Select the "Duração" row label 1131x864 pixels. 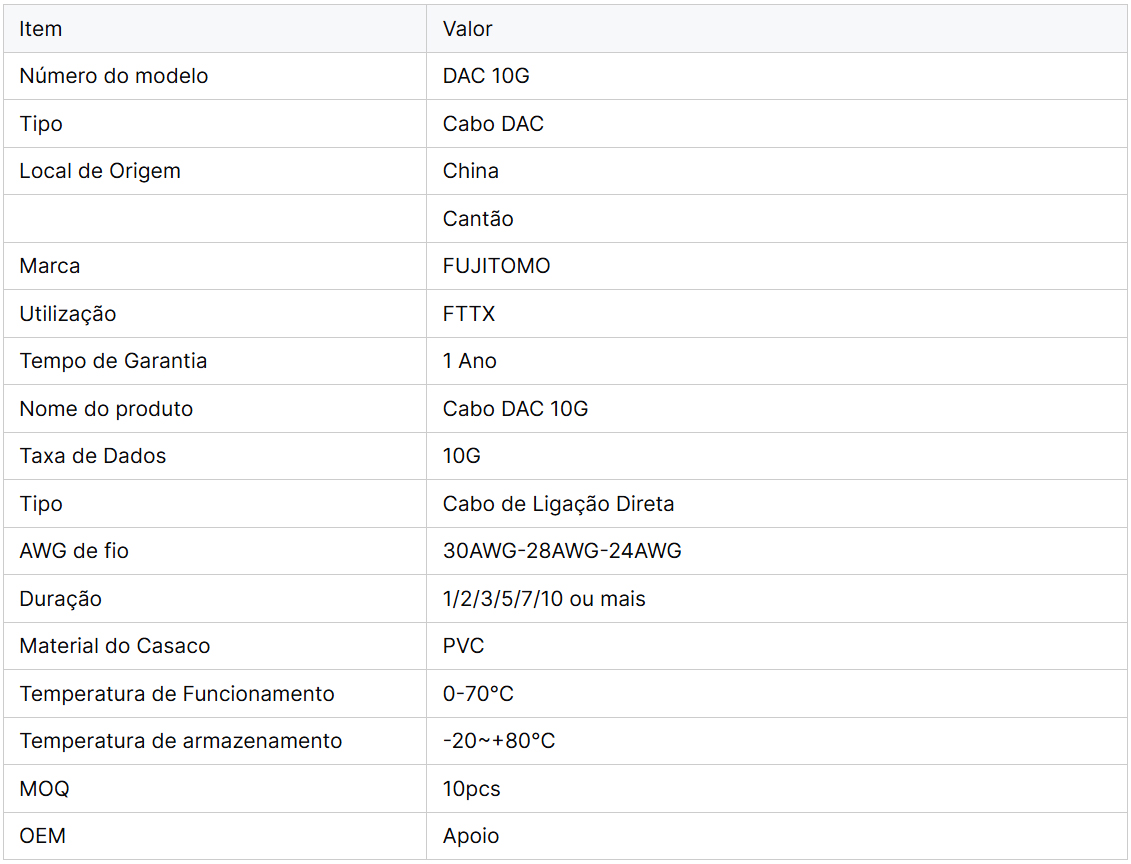(x=61, y=599)
